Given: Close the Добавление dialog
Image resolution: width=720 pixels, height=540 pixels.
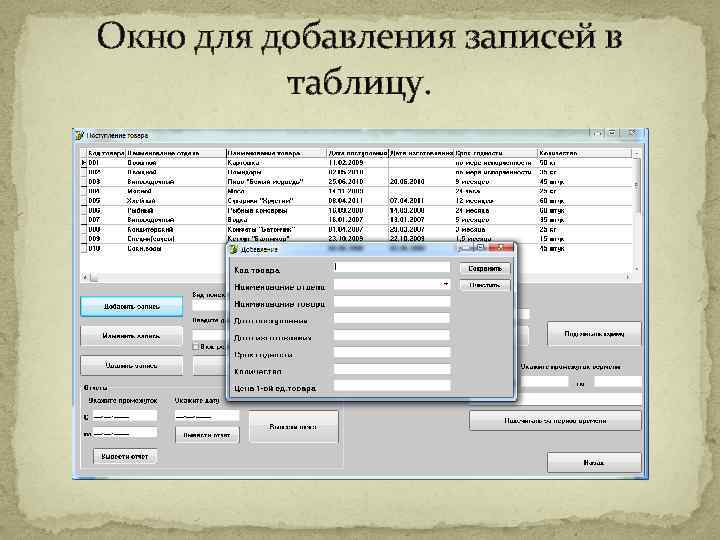Looking at the screenshot, I should pyautogui.click(x=500, y=248).
